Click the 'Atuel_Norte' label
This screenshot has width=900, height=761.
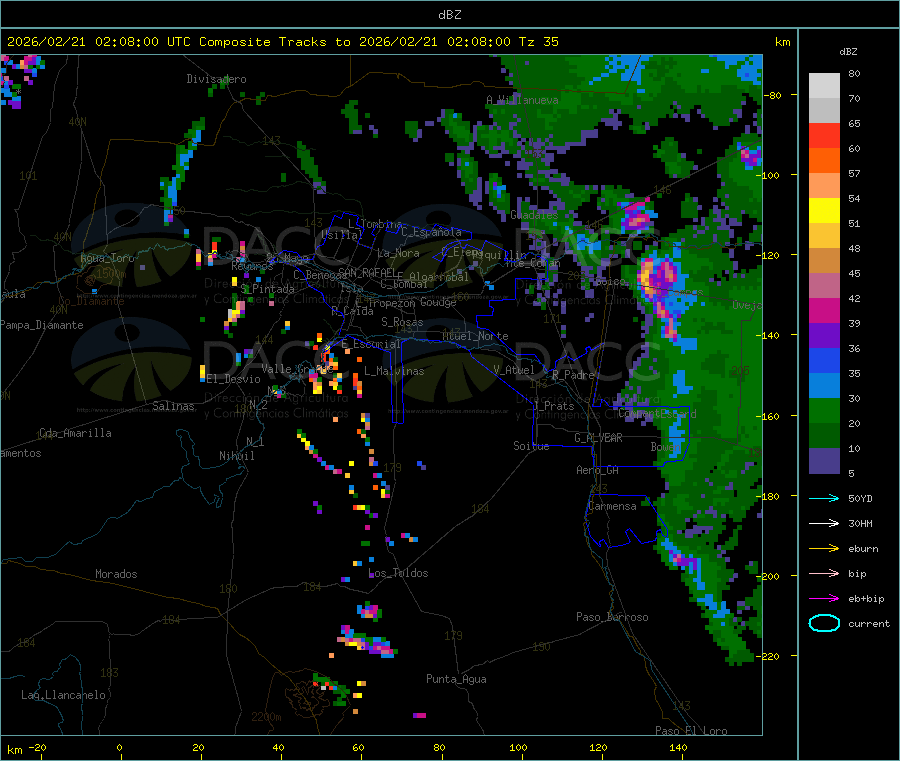[x=475, y=336]
